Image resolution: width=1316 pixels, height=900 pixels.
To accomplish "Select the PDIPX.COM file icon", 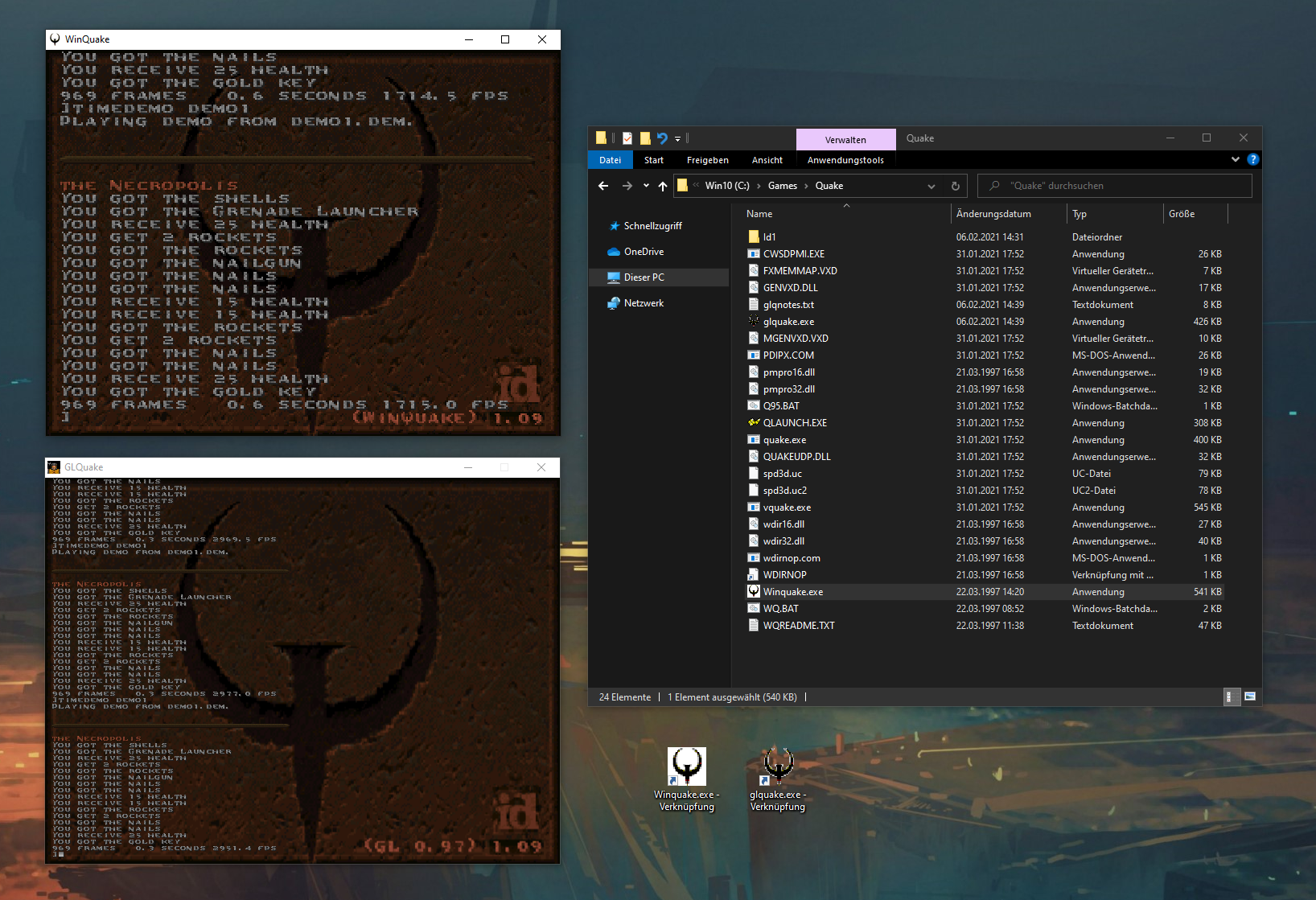I will pyautogui.click(x=754, y=355).
